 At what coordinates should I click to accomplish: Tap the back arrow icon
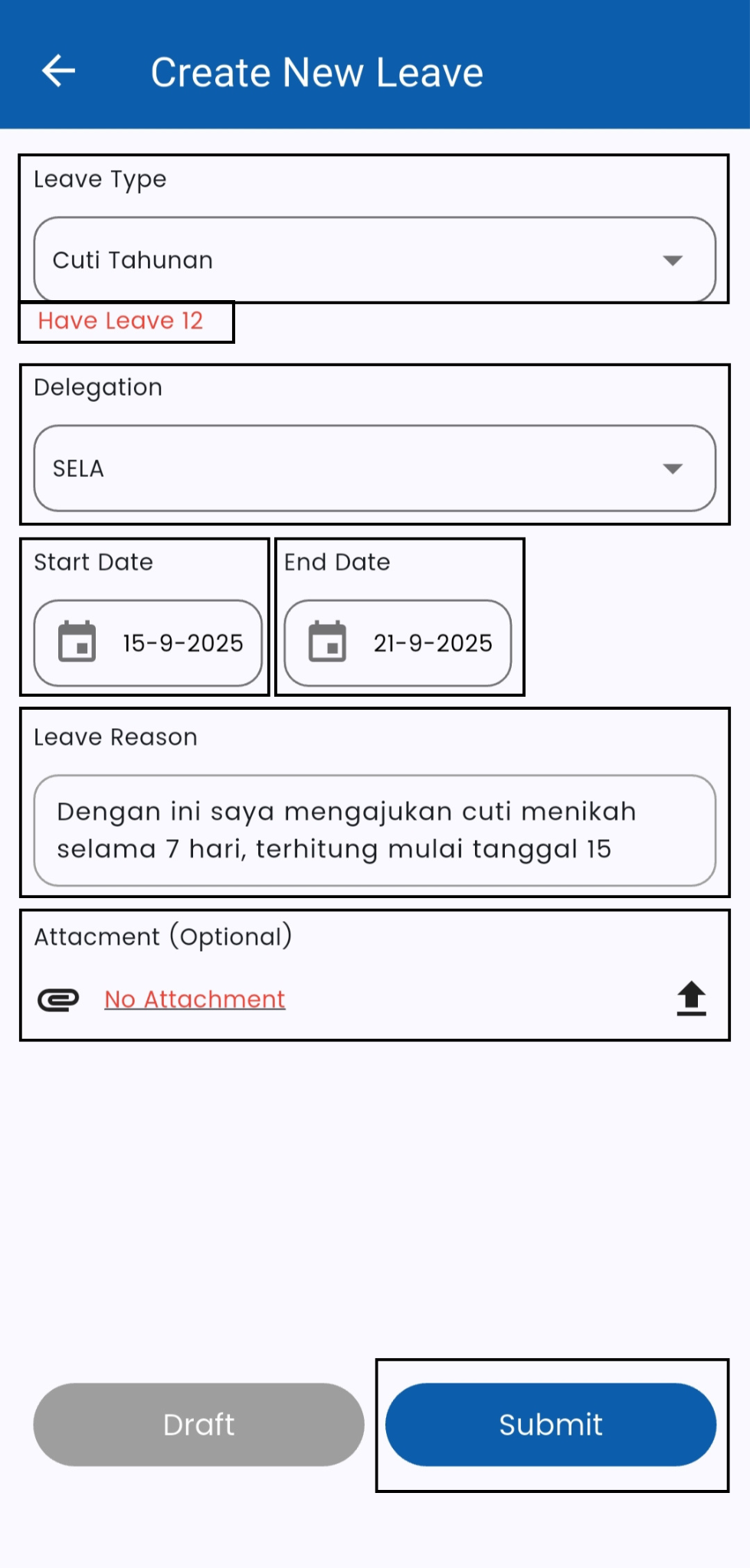pyautogui.click(x=58, y=71)
